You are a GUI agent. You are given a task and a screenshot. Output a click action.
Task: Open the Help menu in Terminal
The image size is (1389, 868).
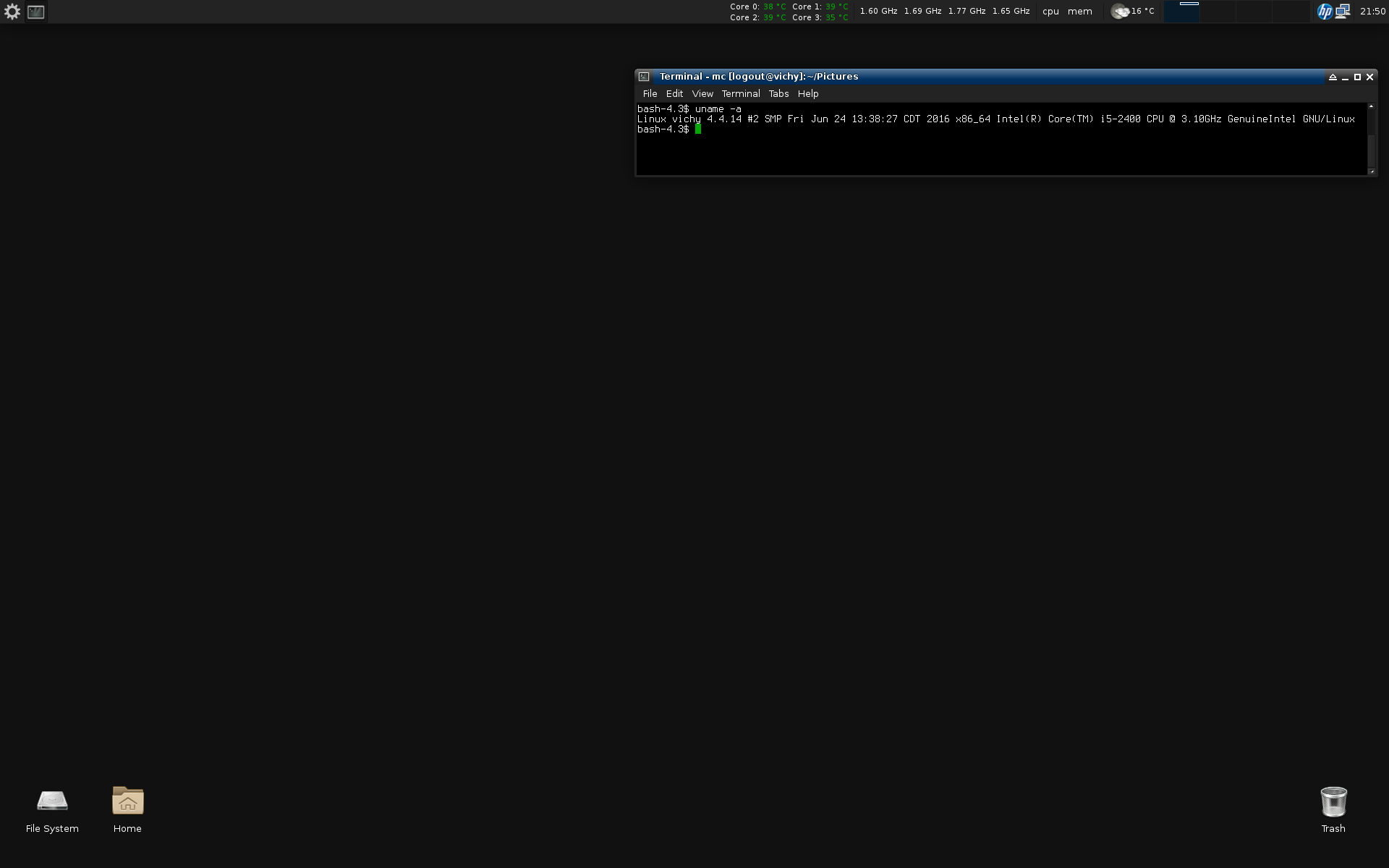point(807,94)
